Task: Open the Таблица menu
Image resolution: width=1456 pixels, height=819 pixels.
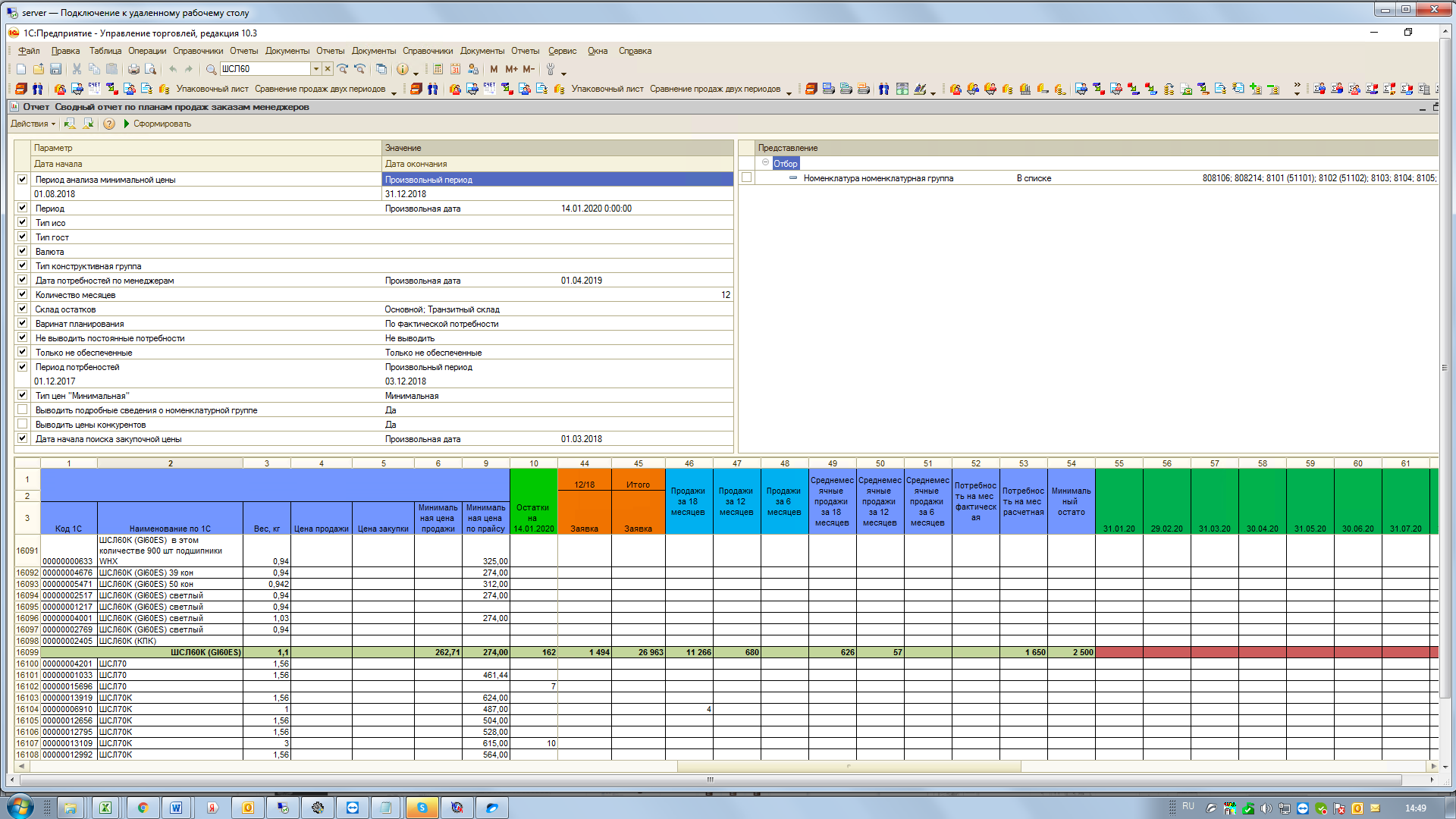Action: pos(105,51)
